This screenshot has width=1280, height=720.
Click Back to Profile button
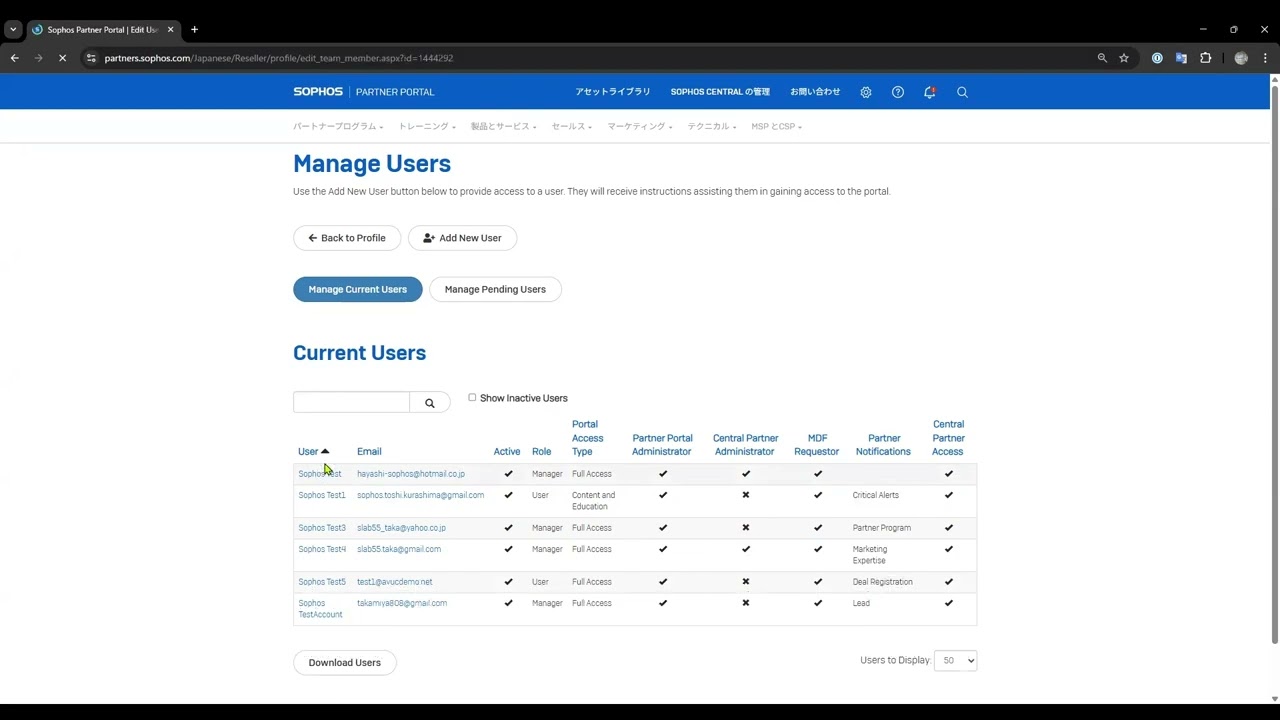point(347,238)
